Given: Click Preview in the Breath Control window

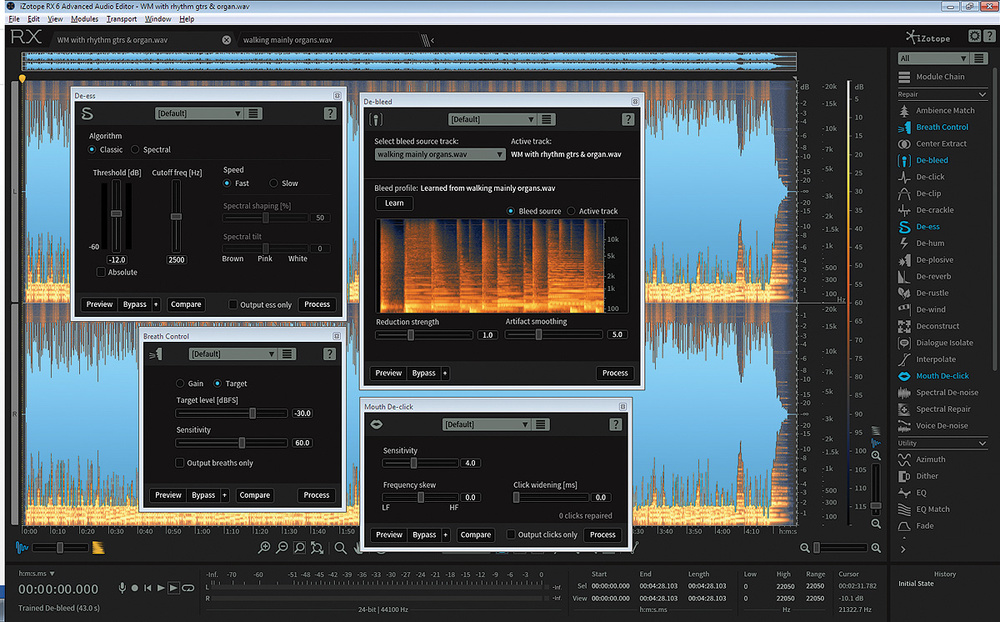Looking at the screenshot, I should [168, 495].
